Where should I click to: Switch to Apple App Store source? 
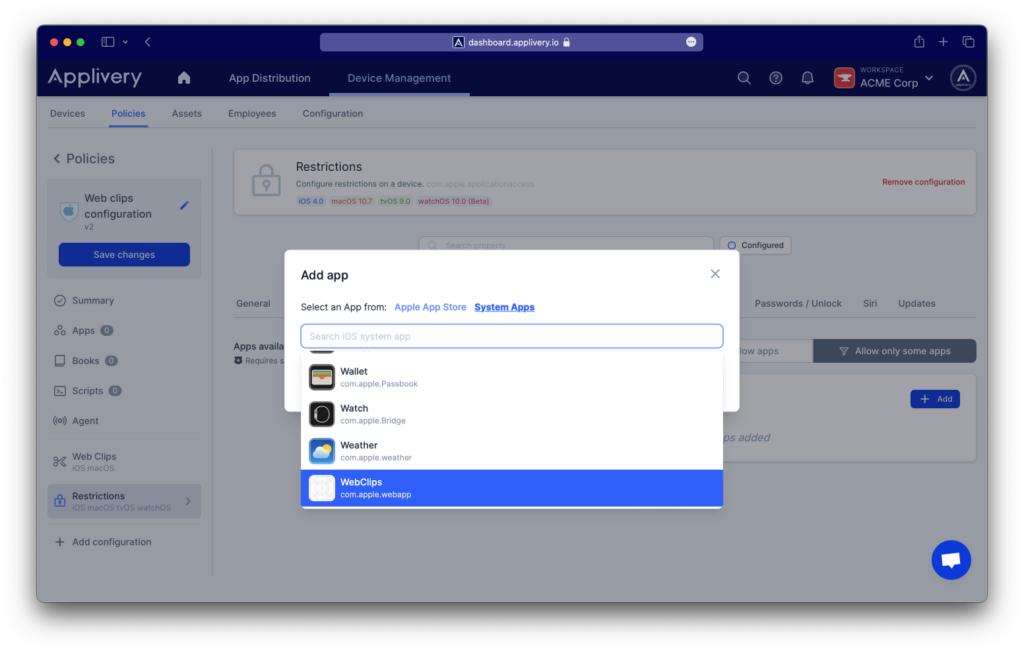click(x=430, y=307)
